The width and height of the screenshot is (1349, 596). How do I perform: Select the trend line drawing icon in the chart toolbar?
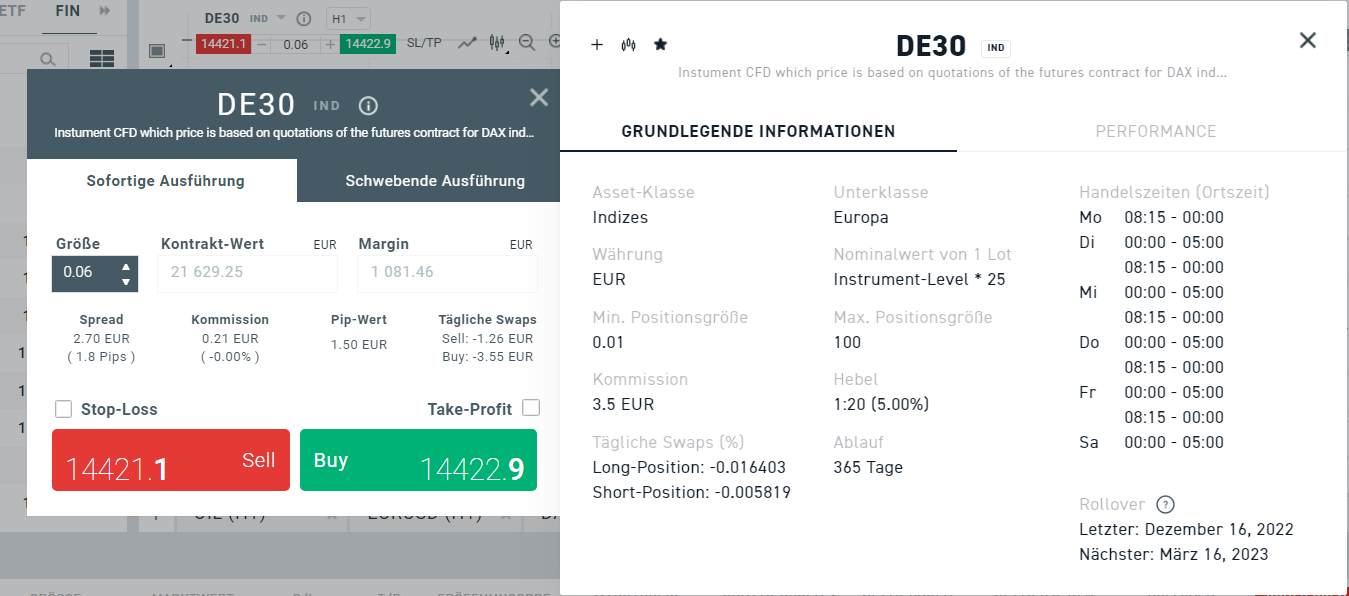click(x=467, y=43)
